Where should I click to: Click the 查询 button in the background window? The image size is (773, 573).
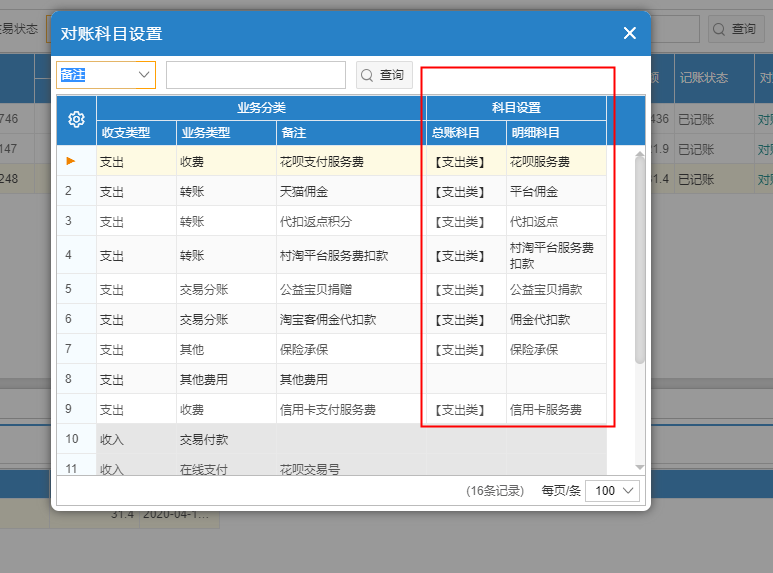[x=736, y=29]
